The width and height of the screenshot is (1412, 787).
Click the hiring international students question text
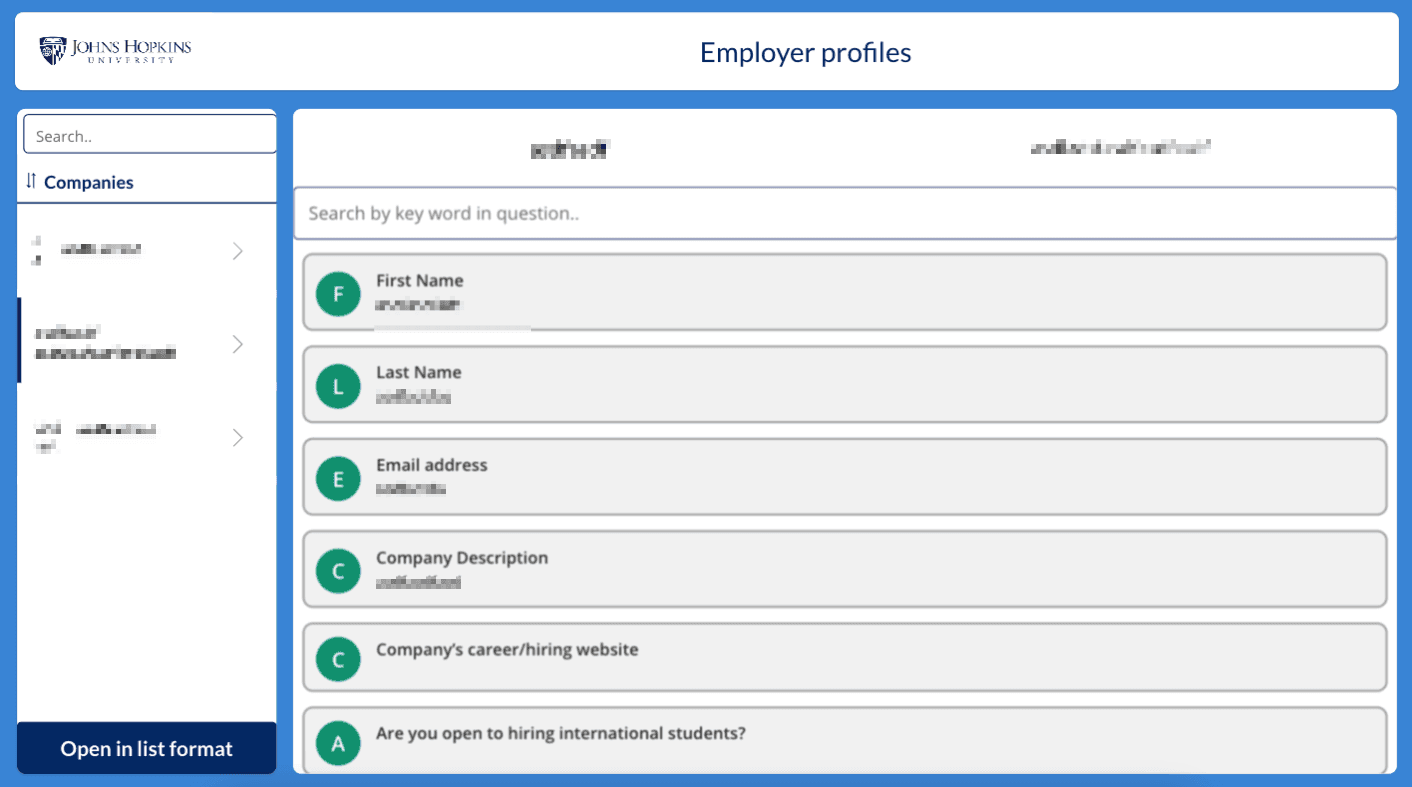coord(561,733)
